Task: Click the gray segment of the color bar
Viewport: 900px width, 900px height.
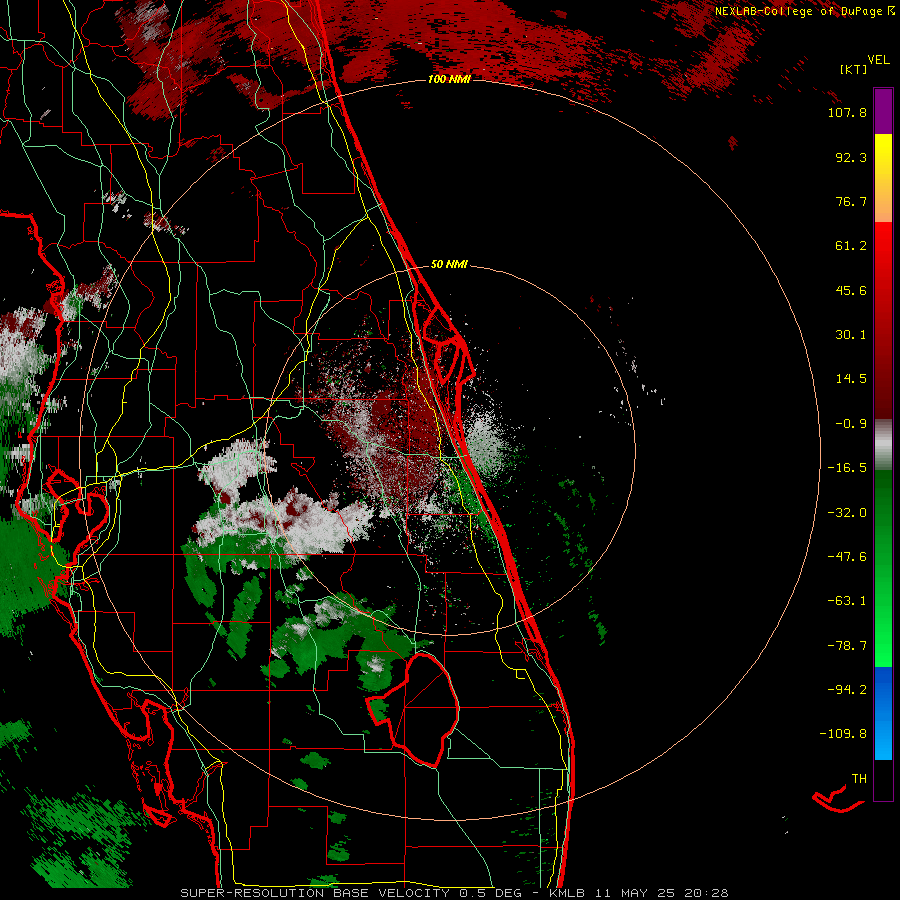Action: click(x=883, y=445)
